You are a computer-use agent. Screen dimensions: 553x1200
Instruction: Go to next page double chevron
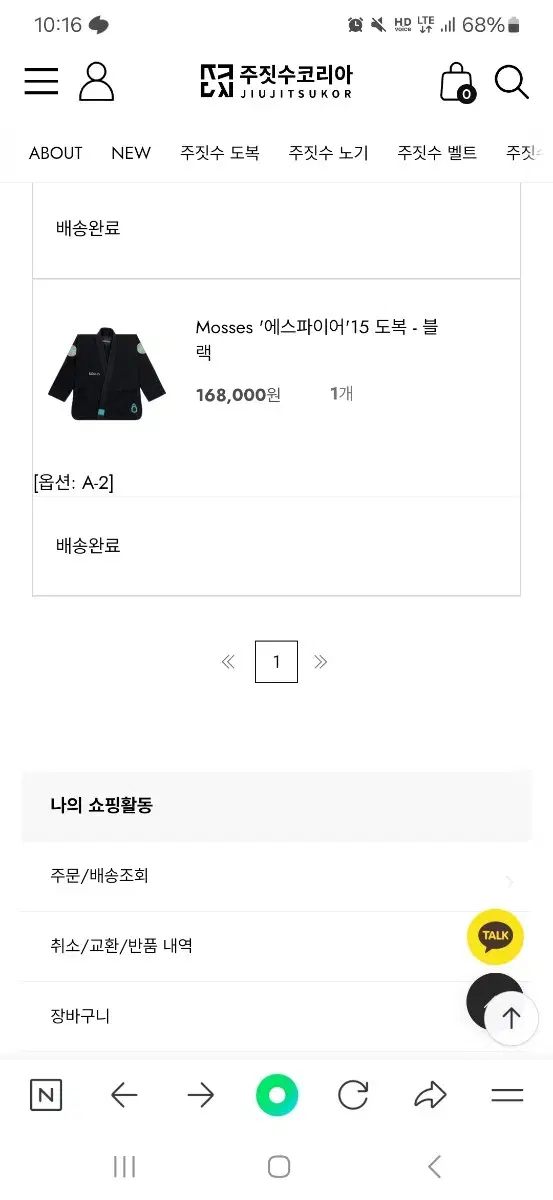point(320,661)
